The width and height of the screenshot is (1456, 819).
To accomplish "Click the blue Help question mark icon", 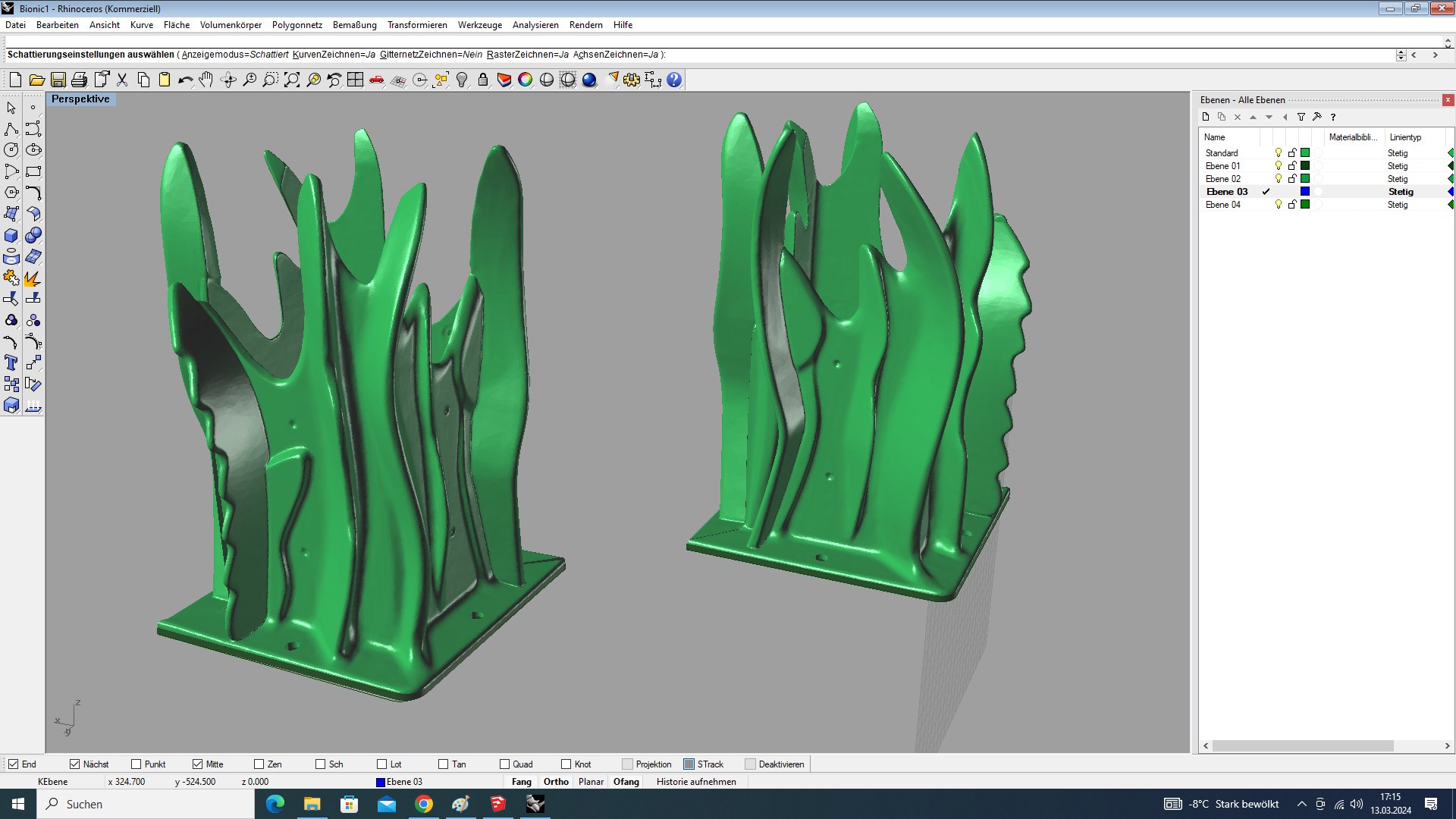I will tap(674, 80).
